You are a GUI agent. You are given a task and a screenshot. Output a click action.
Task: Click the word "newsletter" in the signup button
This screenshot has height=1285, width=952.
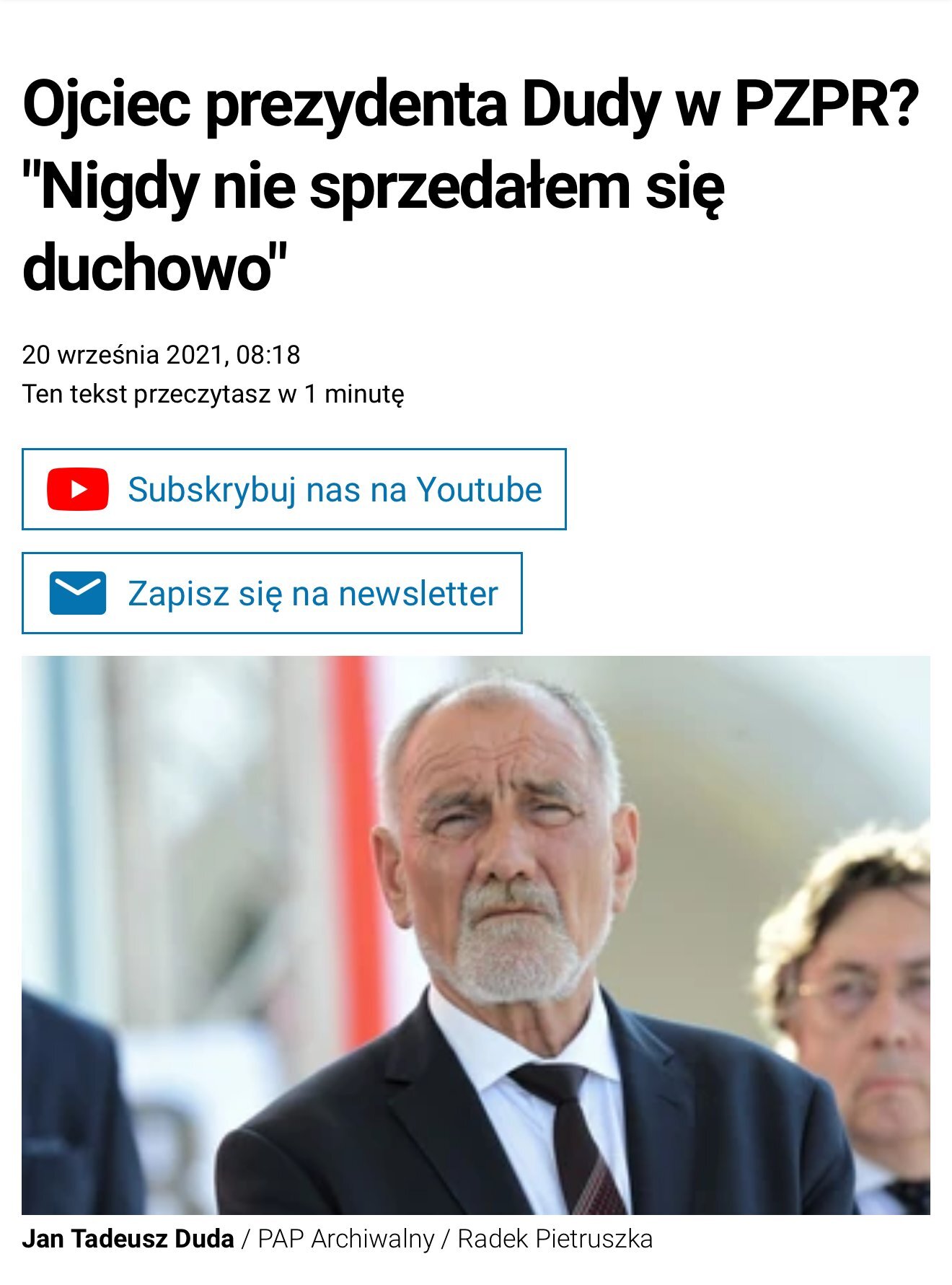[418, 594]
